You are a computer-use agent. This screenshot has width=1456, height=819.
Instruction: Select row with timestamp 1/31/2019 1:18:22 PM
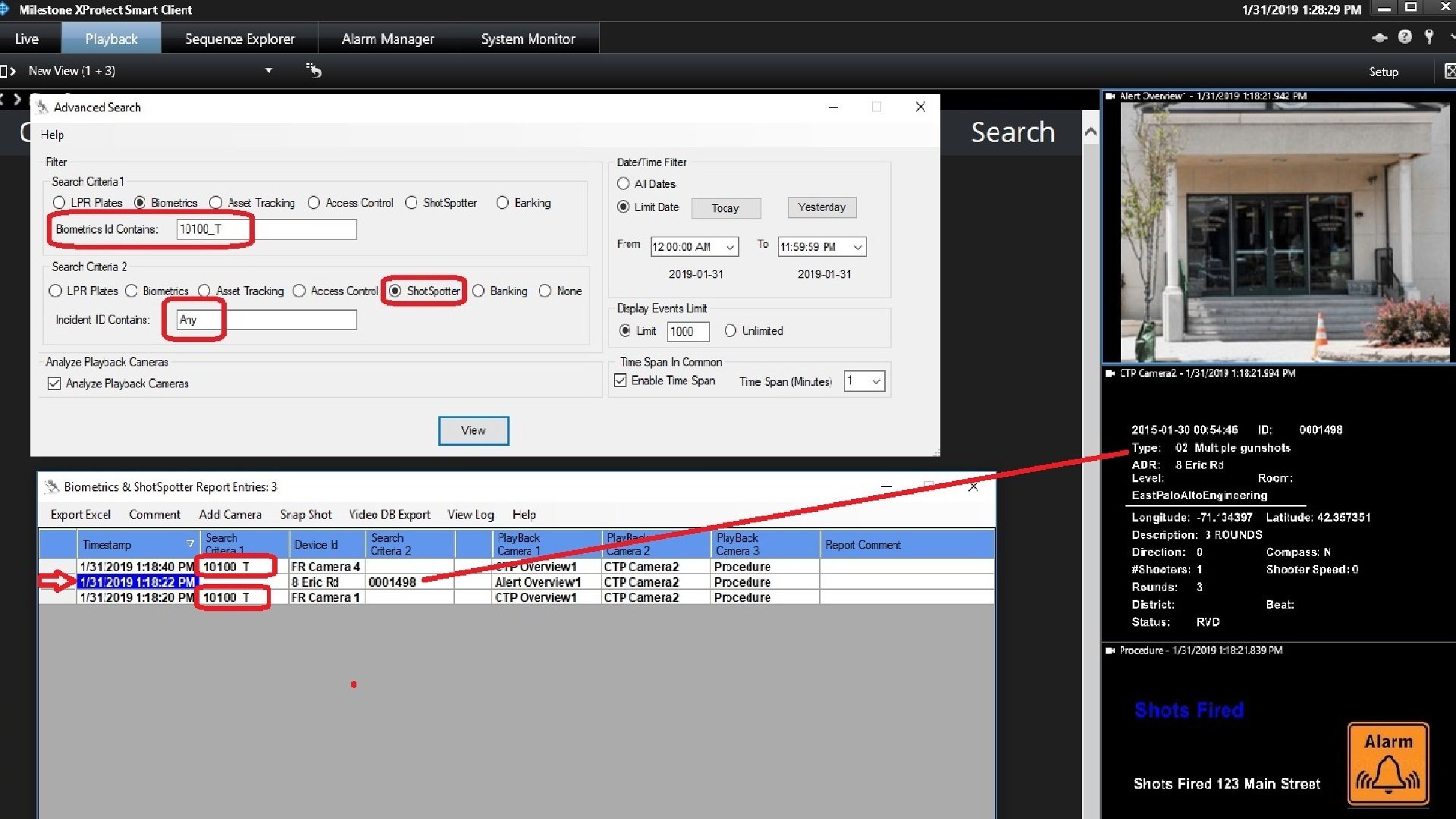click(516, 582)
